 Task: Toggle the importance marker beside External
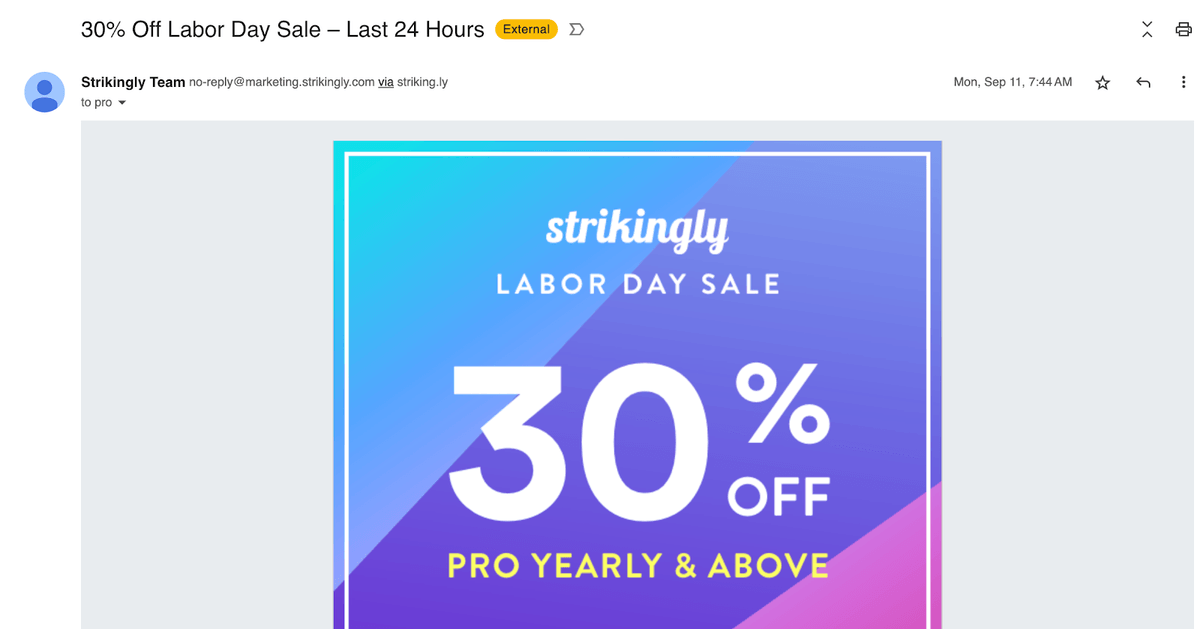point(576,30)
